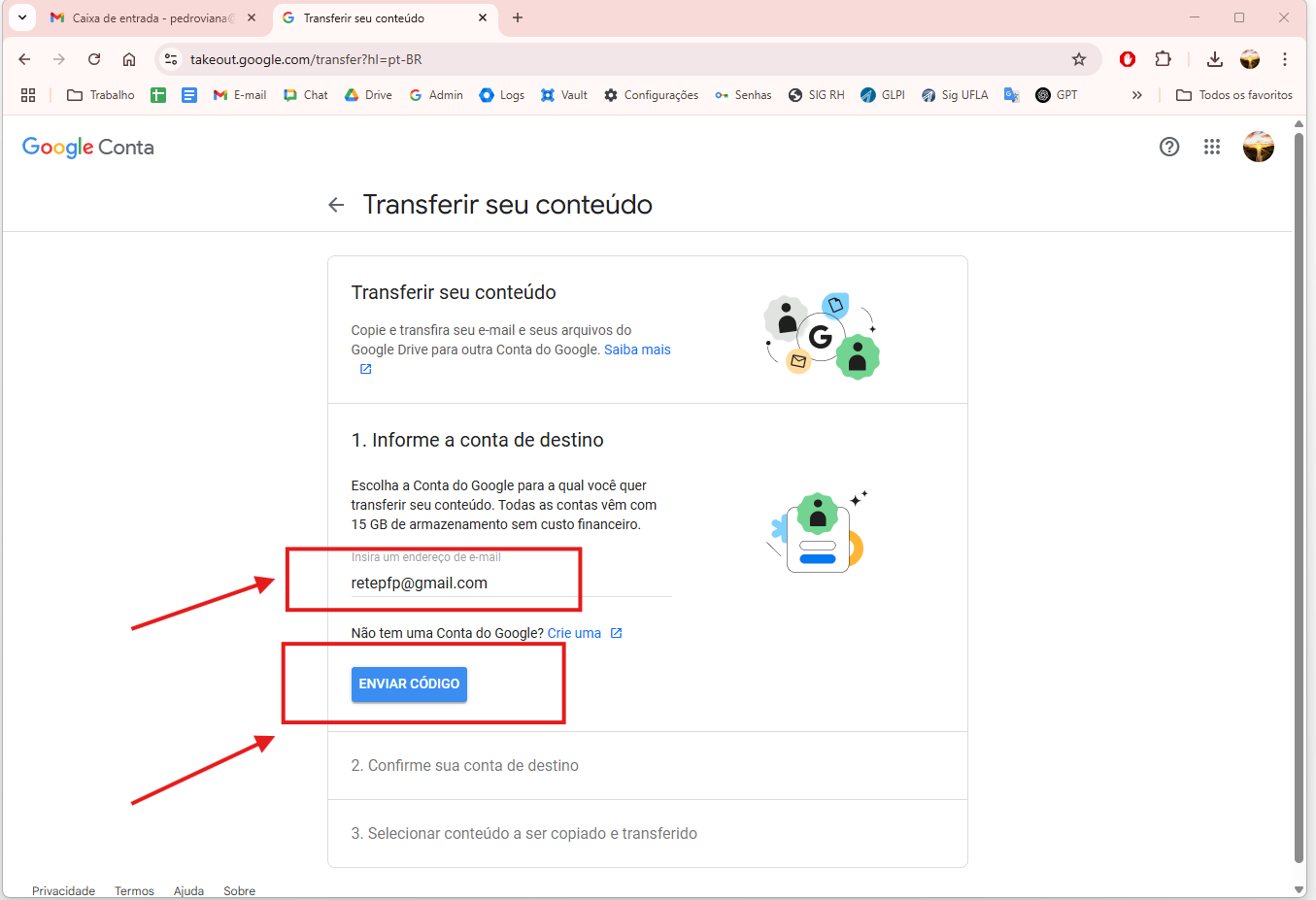Expand tab search dropdown arrow
Image resolution: width=1316 pixels, height=900 pixels.
[x=21, y=17]
